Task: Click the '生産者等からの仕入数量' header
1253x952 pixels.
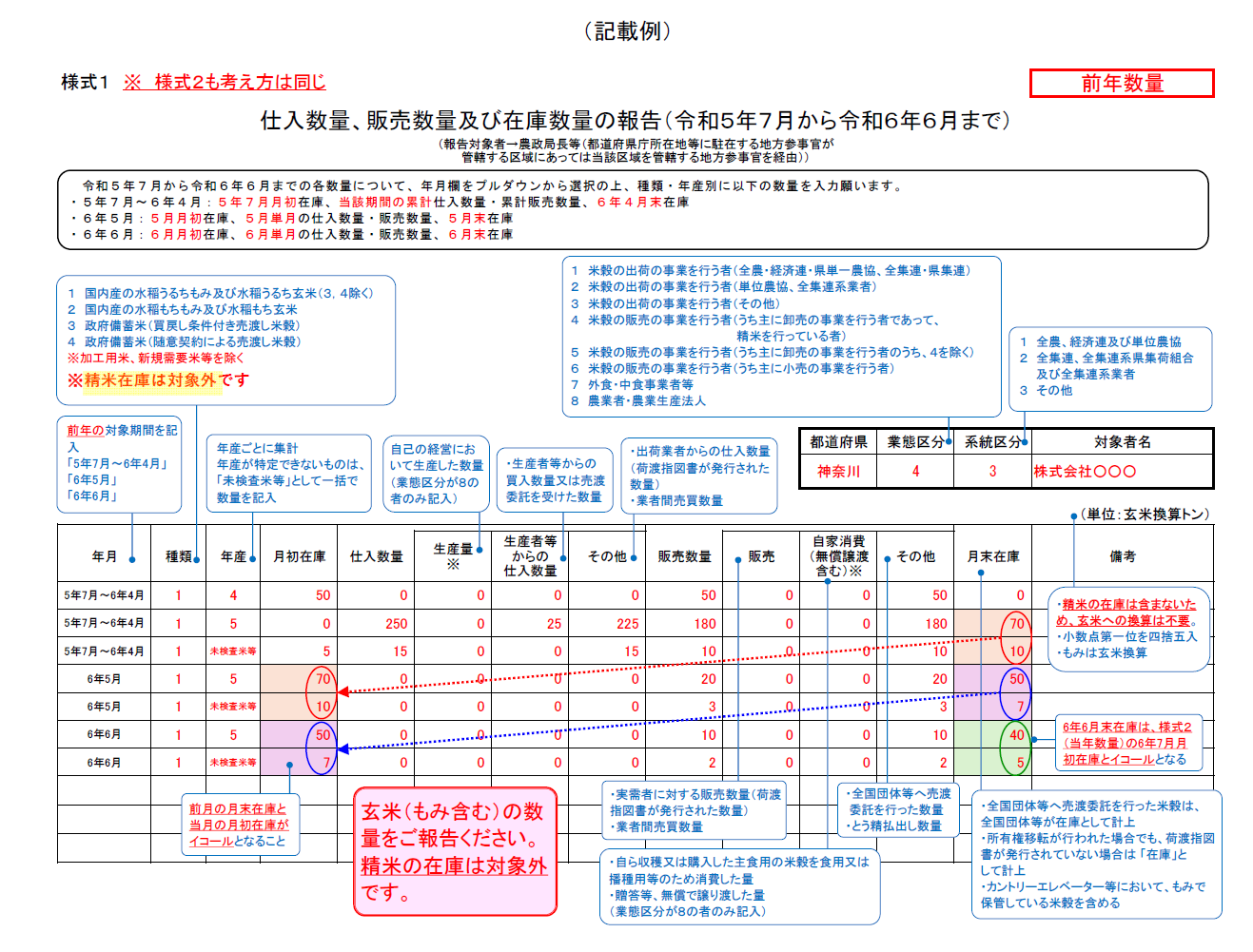Action: coord(530,556)
